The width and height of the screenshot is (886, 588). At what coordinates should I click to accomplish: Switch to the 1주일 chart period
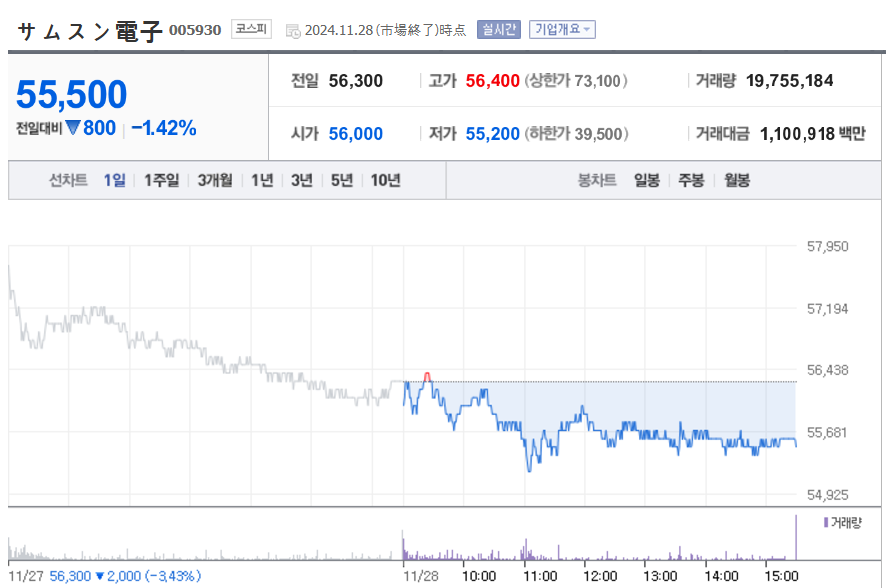[161, 180]
